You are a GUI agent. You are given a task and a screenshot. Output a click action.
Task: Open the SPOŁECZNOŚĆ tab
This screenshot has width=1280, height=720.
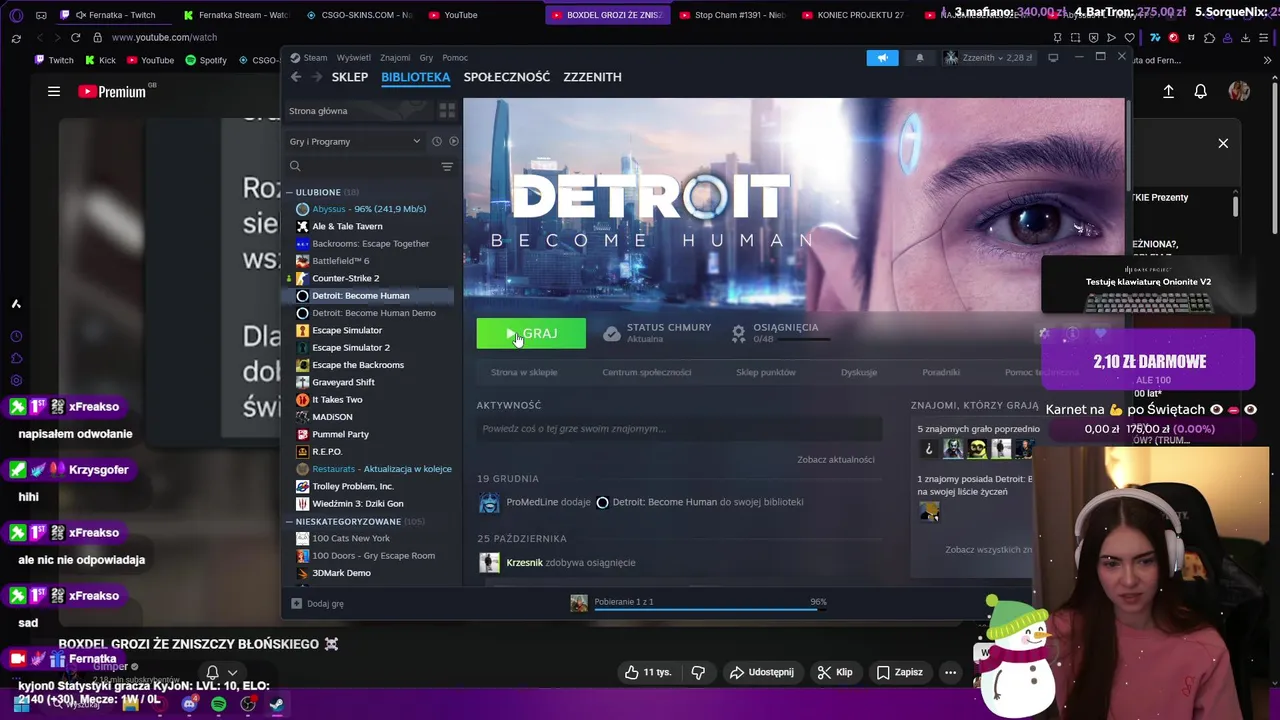click(x=507, y=77)
